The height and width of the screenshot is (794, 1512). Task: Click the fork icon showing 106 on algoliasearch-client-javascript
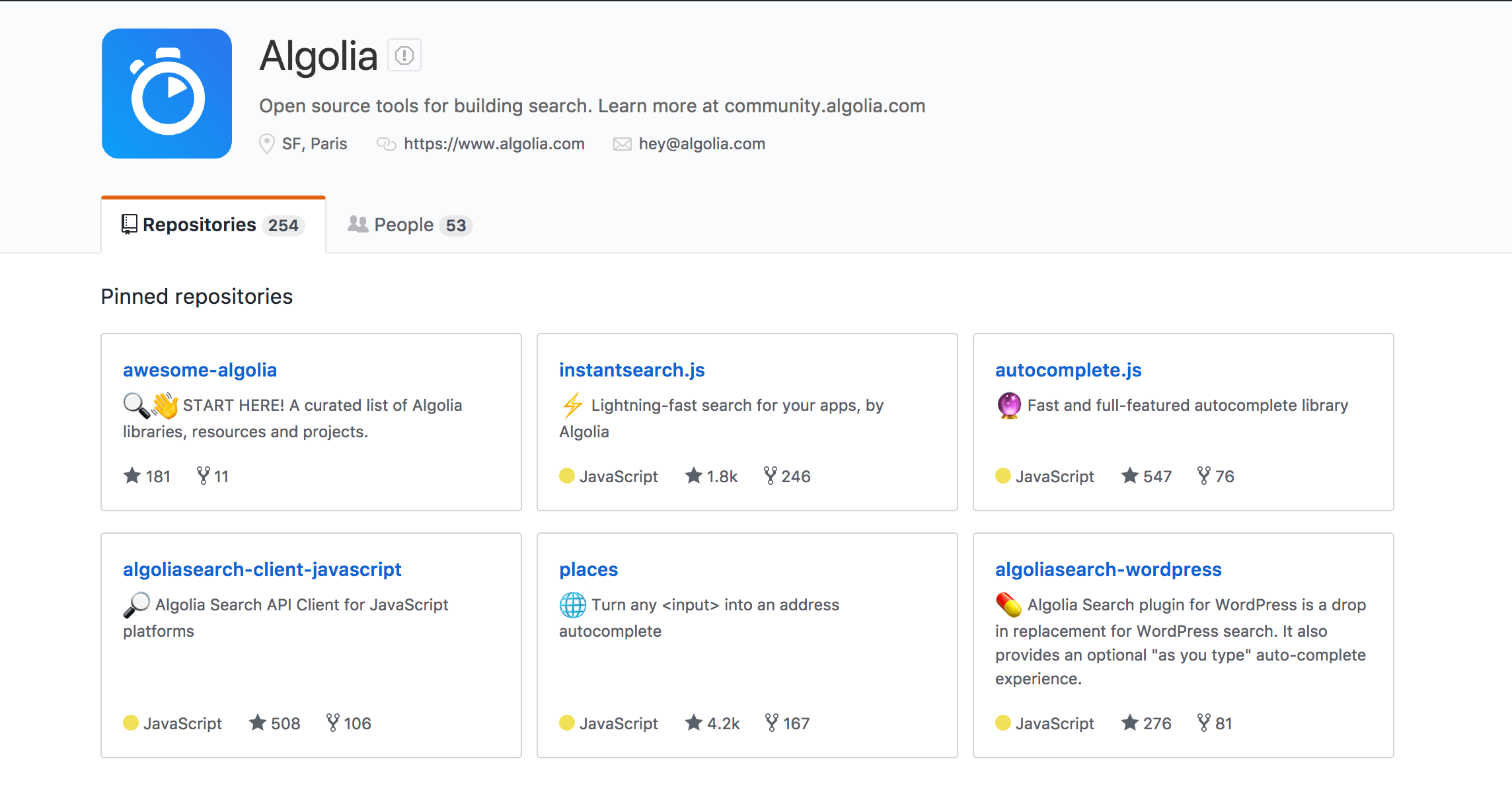(333, 722)
